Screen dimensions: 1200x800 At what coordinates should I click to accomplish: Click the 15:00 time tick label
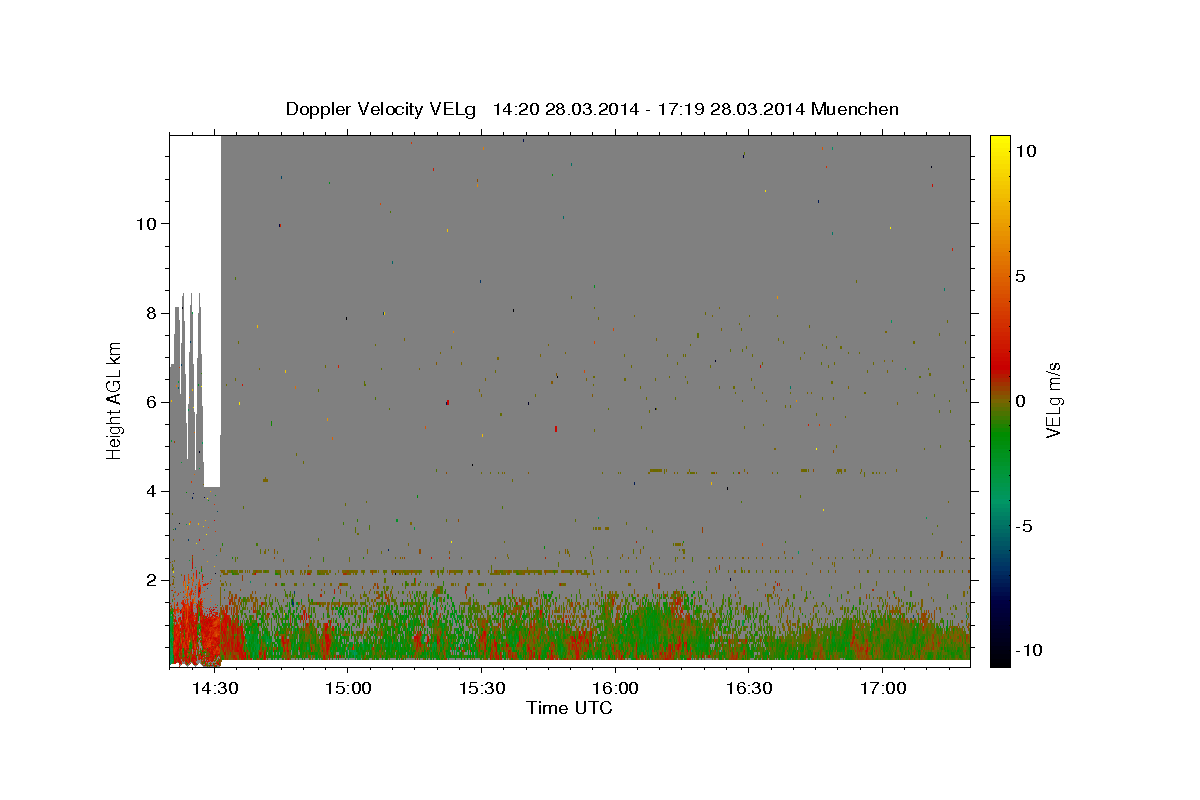coord(348,689)
